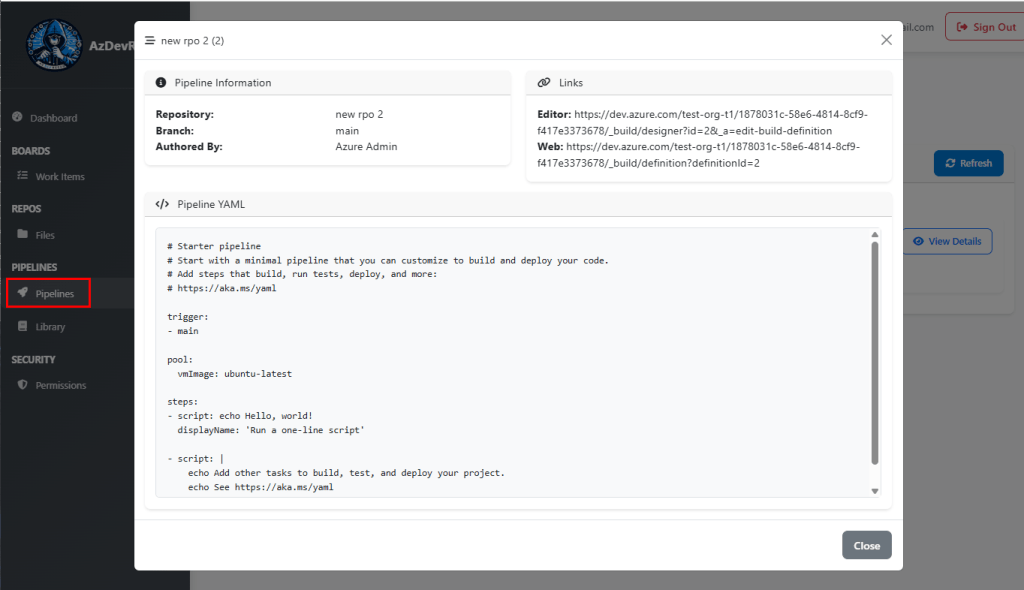This screenshot has height=590, width=1024.
Task: Click YAML scrollbar down arrow
Action: 874,491
